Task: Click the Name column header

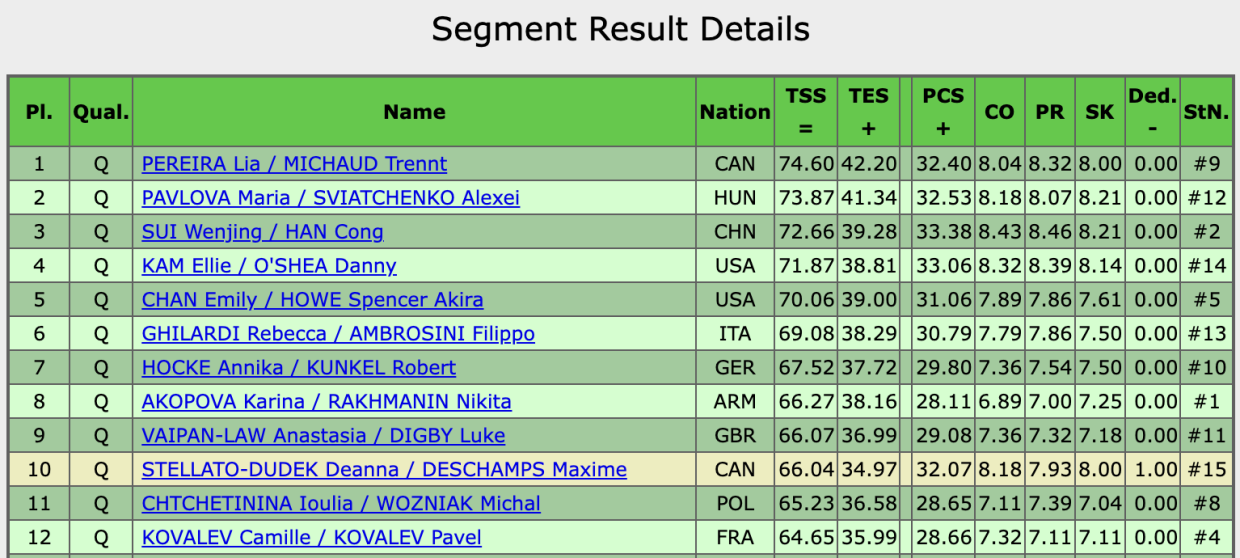Action: 414,112
